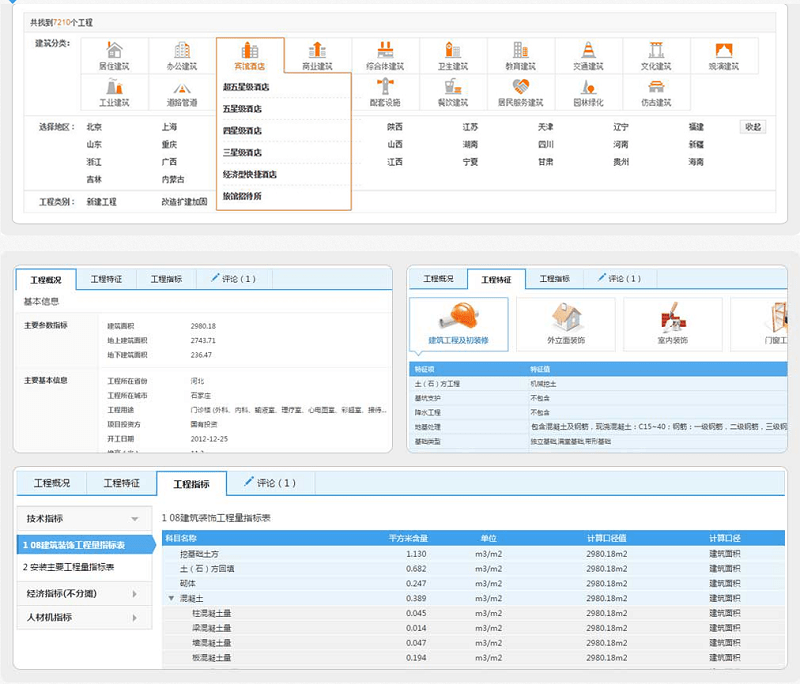Click the 开工日期 value 2012-12-25
This screenshot has width=800, height=684.
pos(209,439)
